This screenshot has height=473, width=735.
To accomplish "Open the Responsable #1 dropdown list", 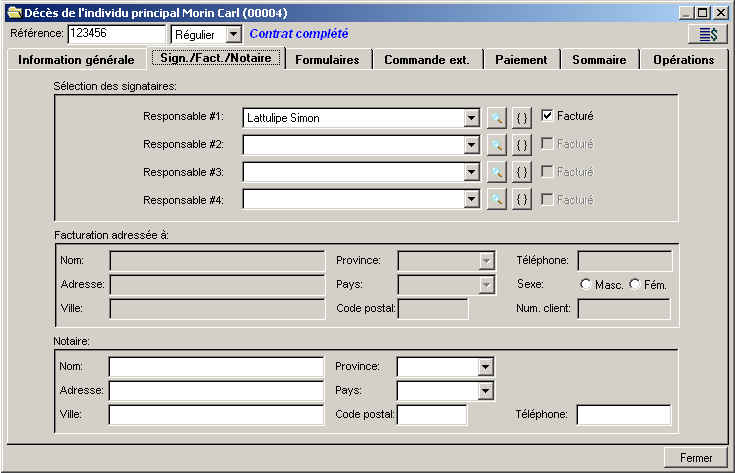I will pos(471,118).
